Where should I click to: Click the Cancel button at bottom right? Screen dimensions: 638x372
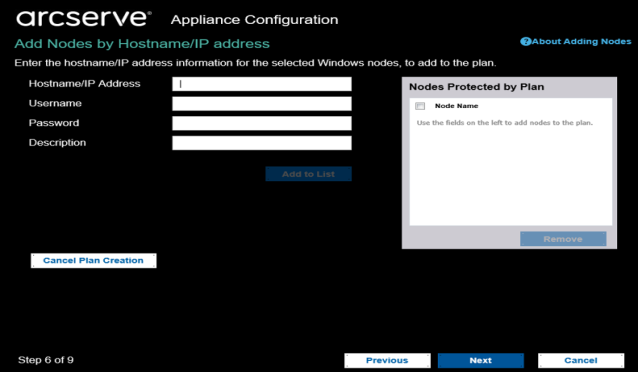(x=581, y=360)
